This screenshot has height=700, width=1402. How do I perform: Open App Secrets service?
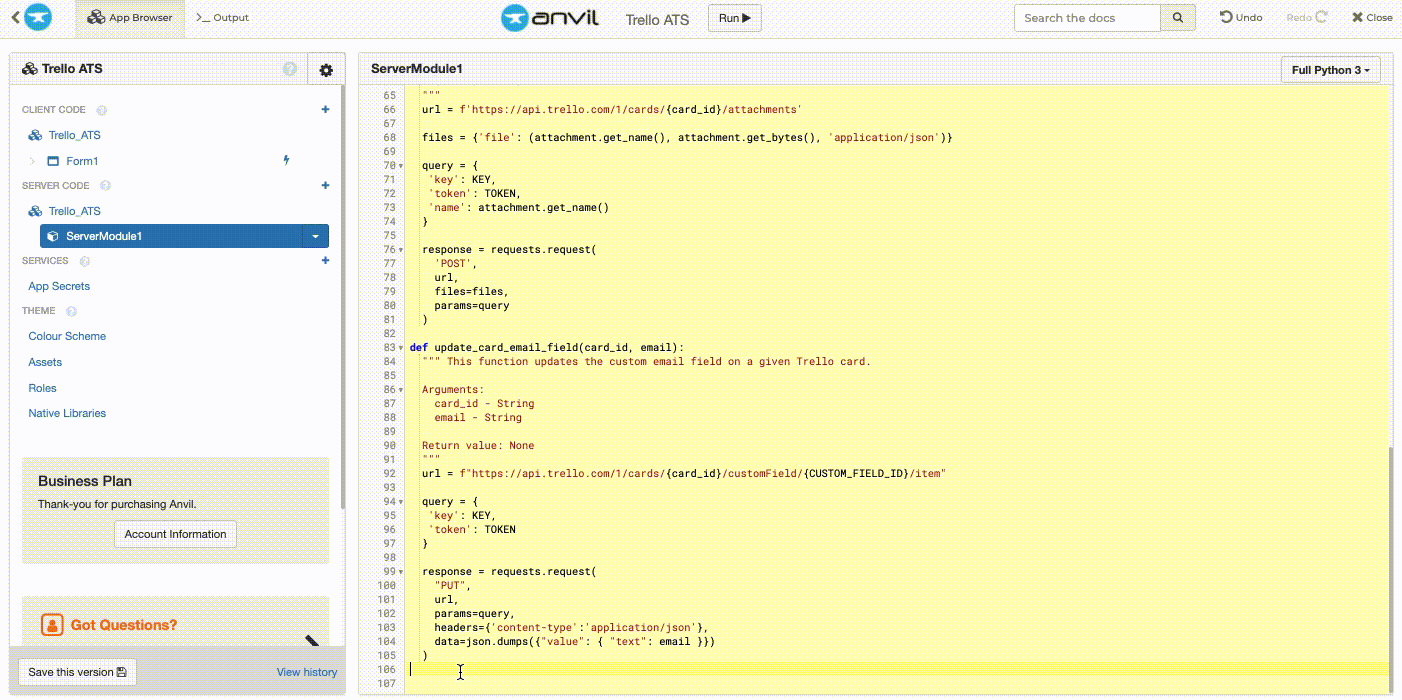pos(59,286)
